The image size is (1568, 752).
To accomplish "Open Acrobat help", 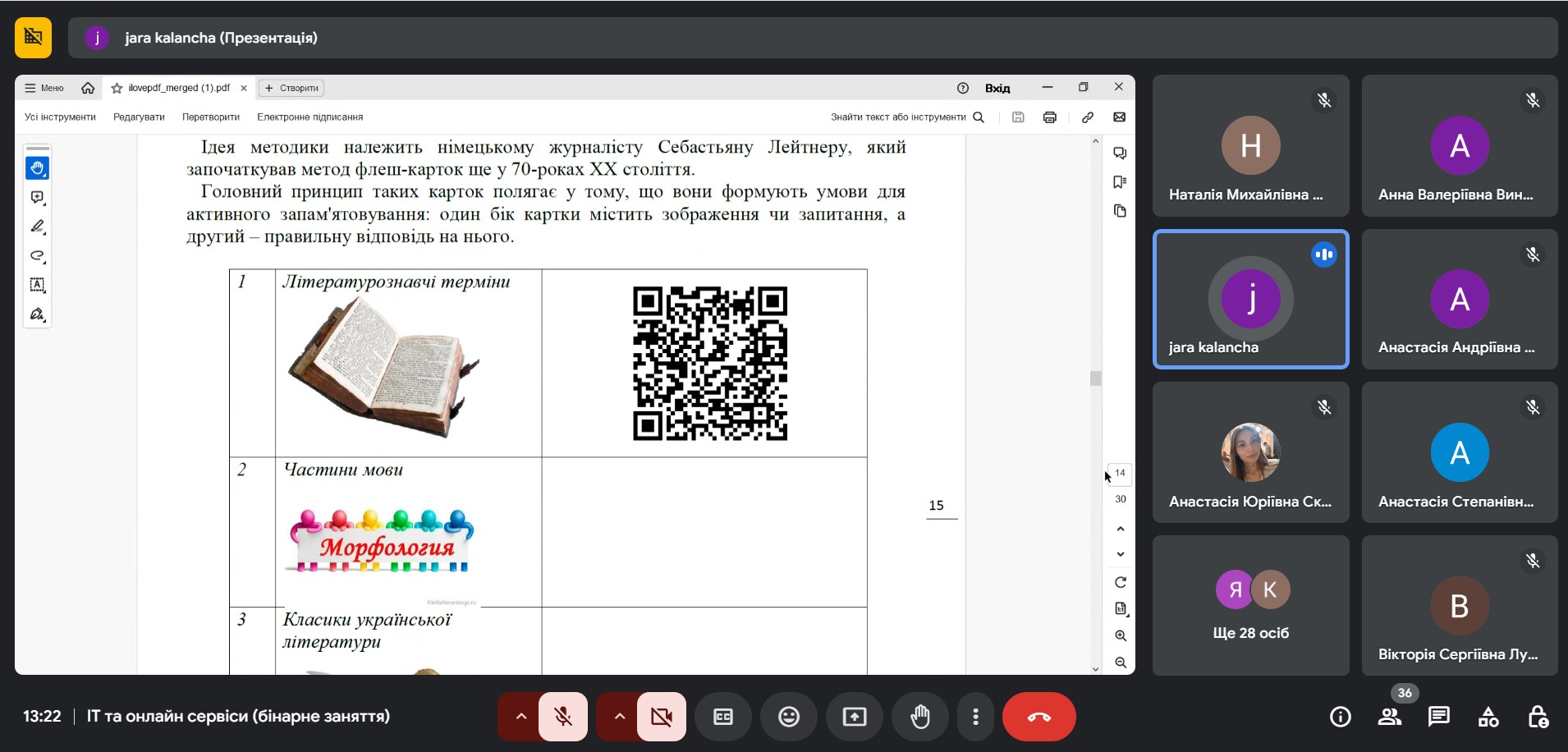I will tap(963, 88).
